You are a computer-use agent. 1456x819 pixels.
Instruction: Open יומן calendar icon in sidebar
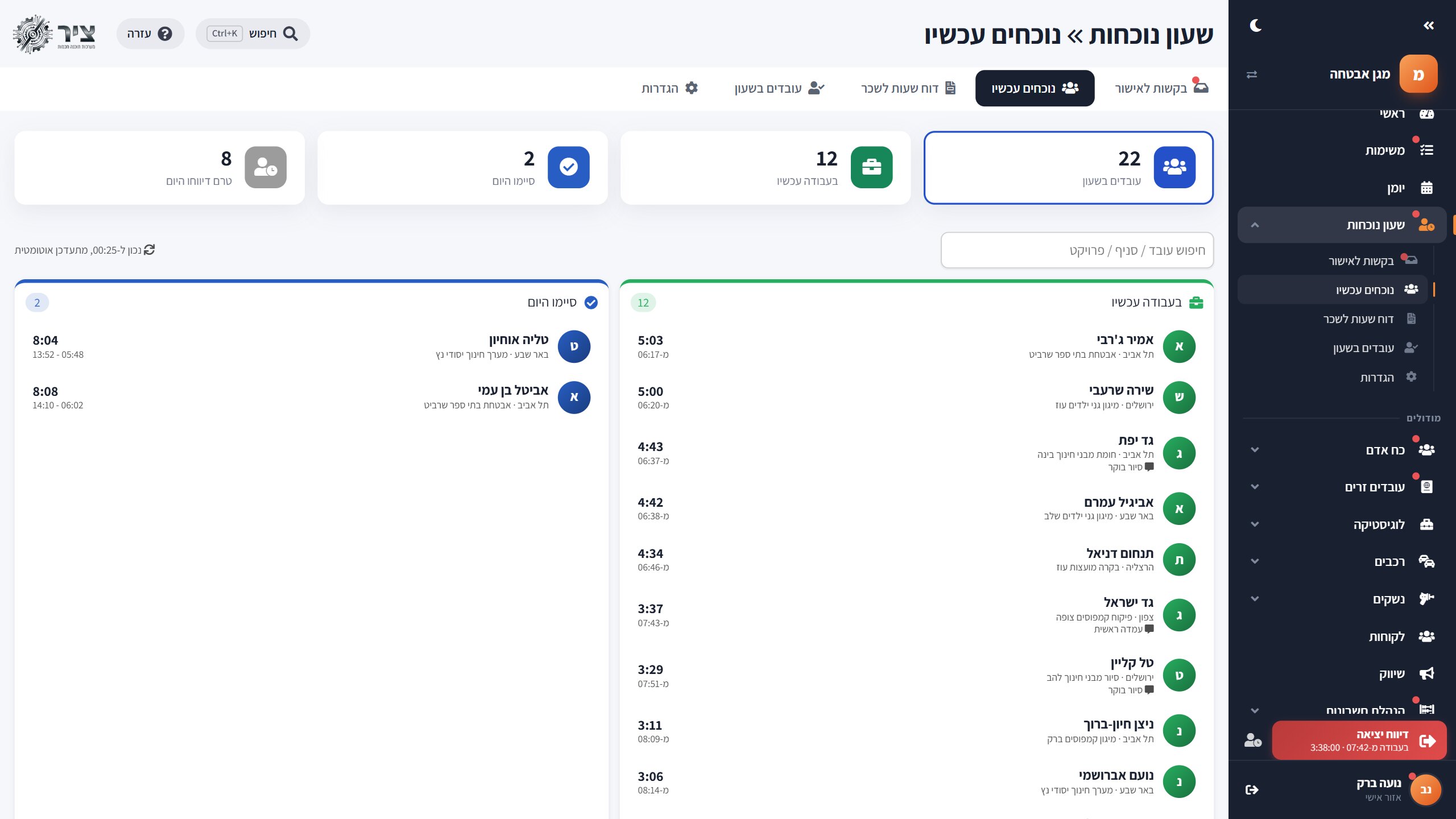[1426, 188]
